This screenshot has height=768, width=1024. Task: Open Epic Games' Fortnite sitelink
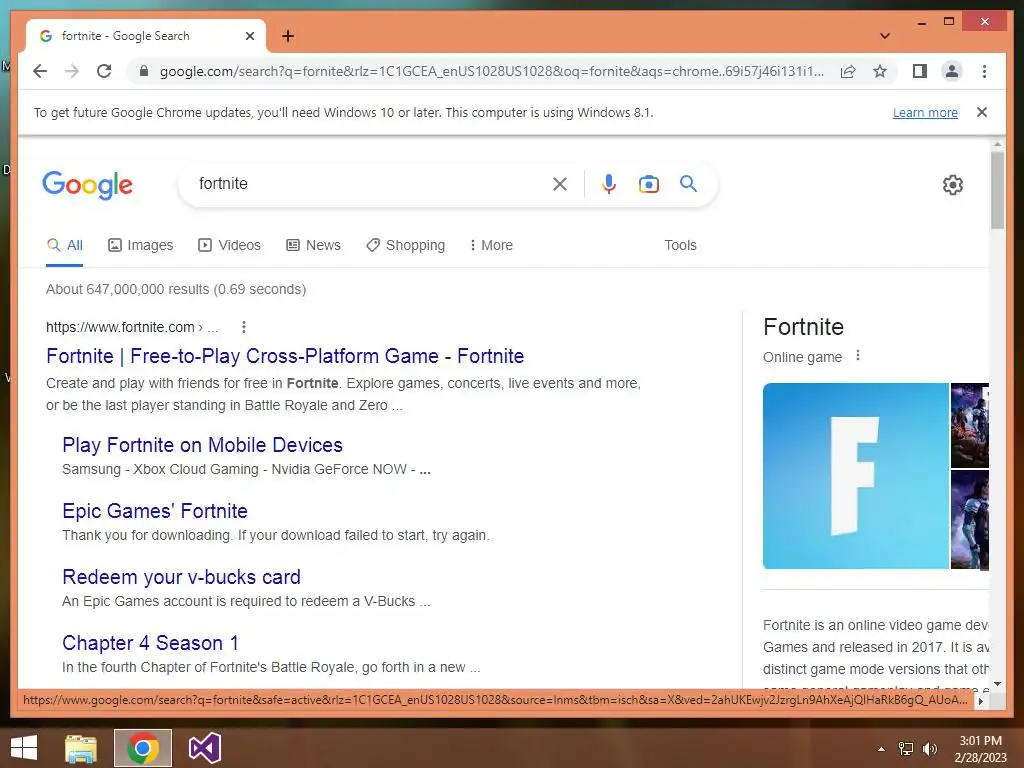click(155, 511)
